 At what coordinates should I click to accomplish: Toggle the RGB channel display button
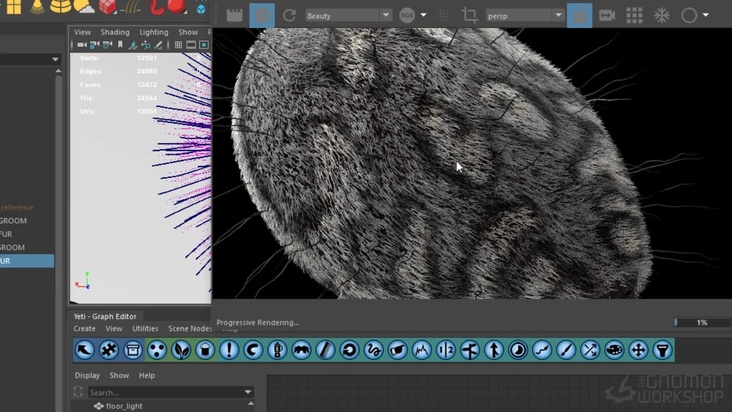(x=407, y=15)
